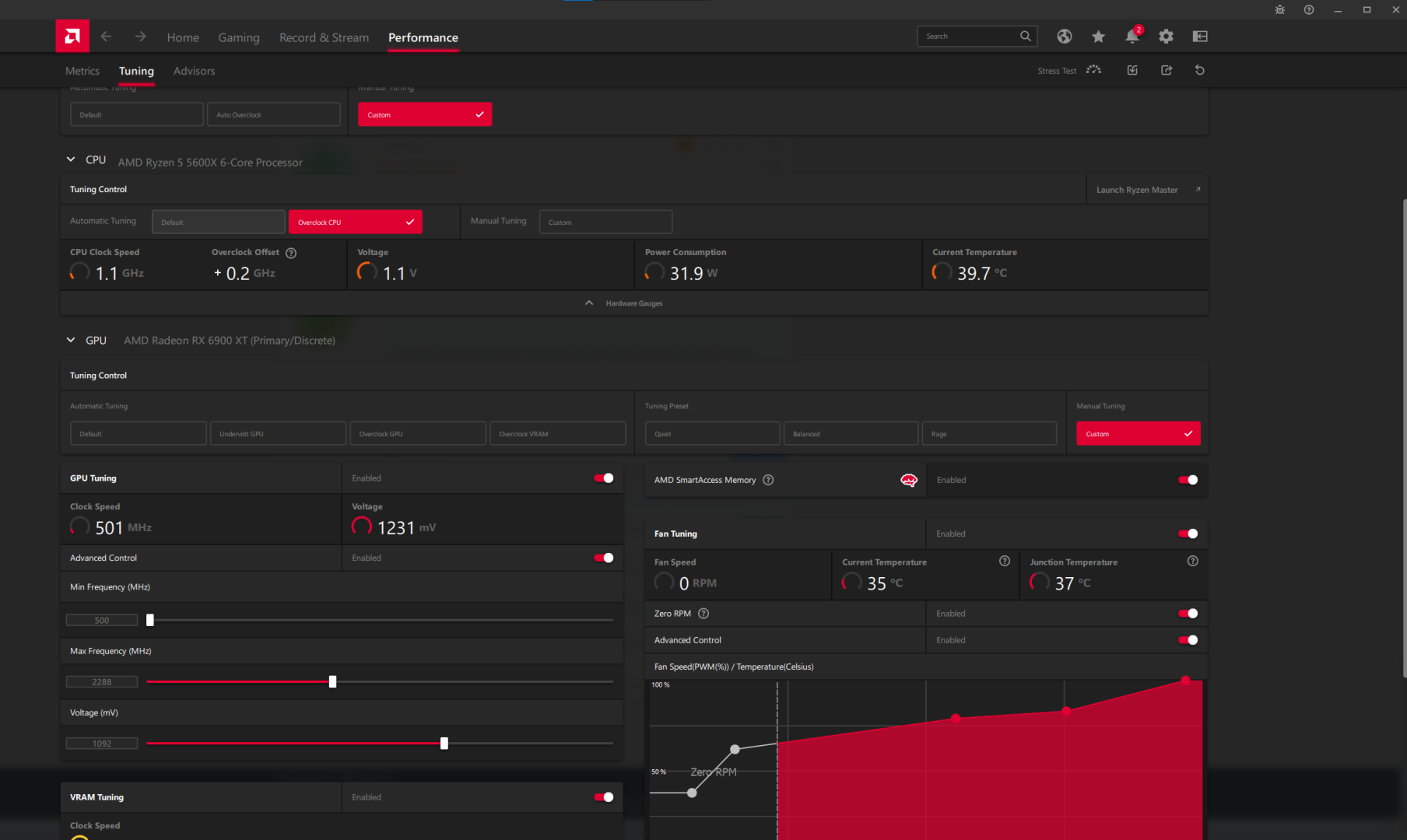Screen dimensions: 1407x840
Task: Click the export profile icon
Action: click(x=1167, y=70)
